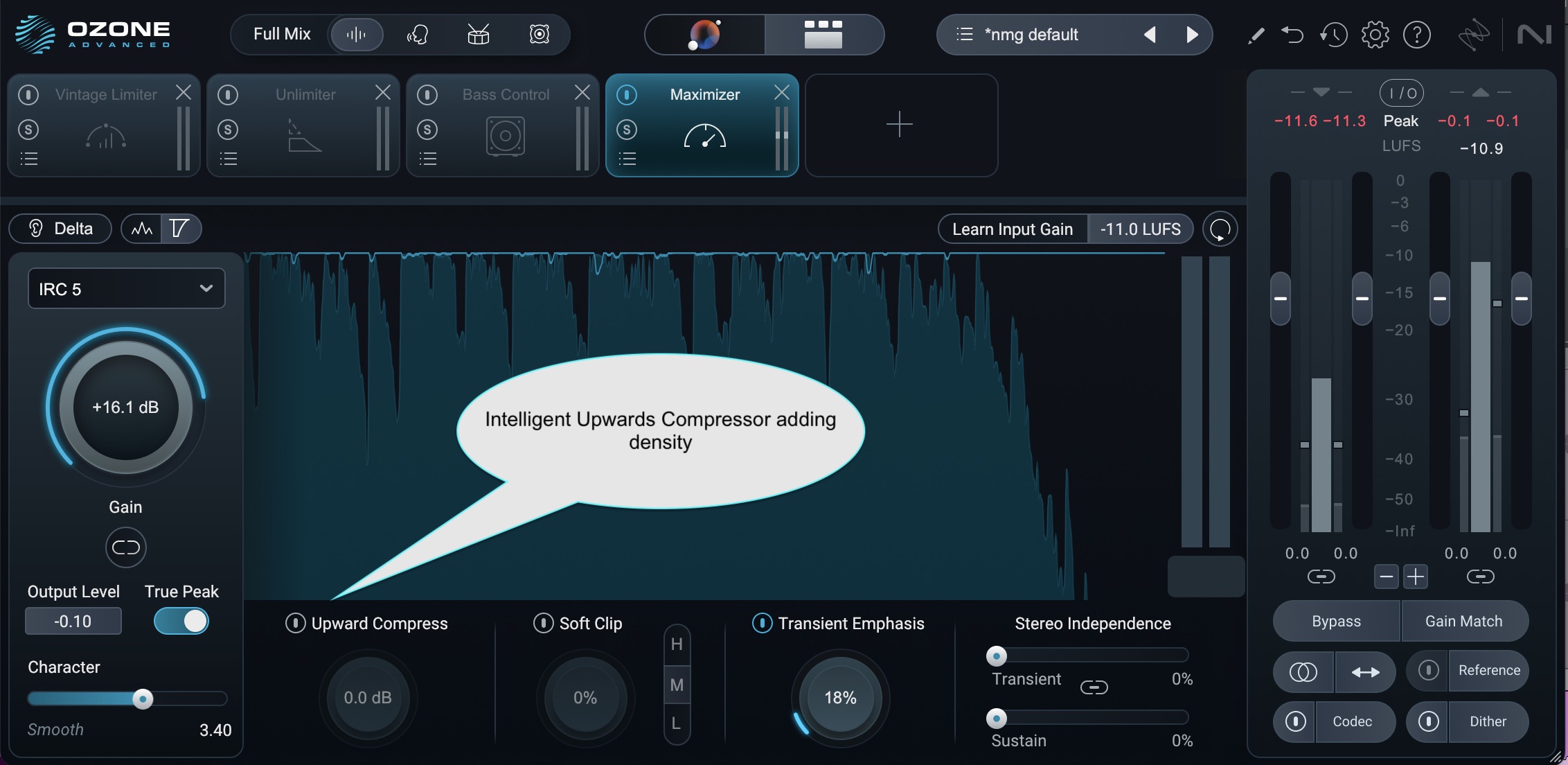Image resolution: width=1568 pixels, height=765 pixels.
Task: Toggle the True Peak switch
Action: [x=181, y=621]
